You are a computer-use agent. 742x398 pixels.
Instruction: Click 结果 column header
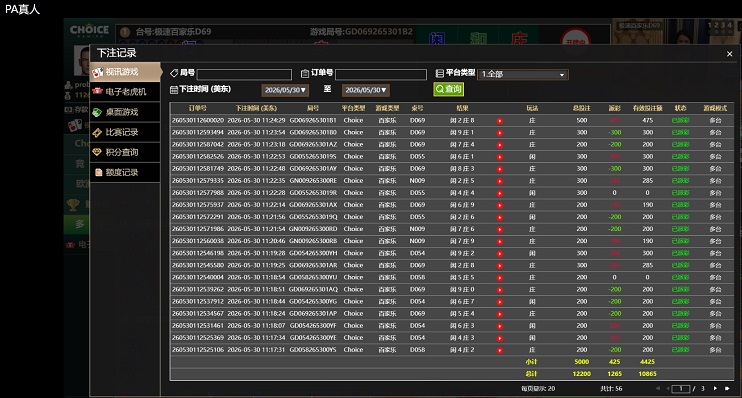pyautogui.click(x=462, y=108)
